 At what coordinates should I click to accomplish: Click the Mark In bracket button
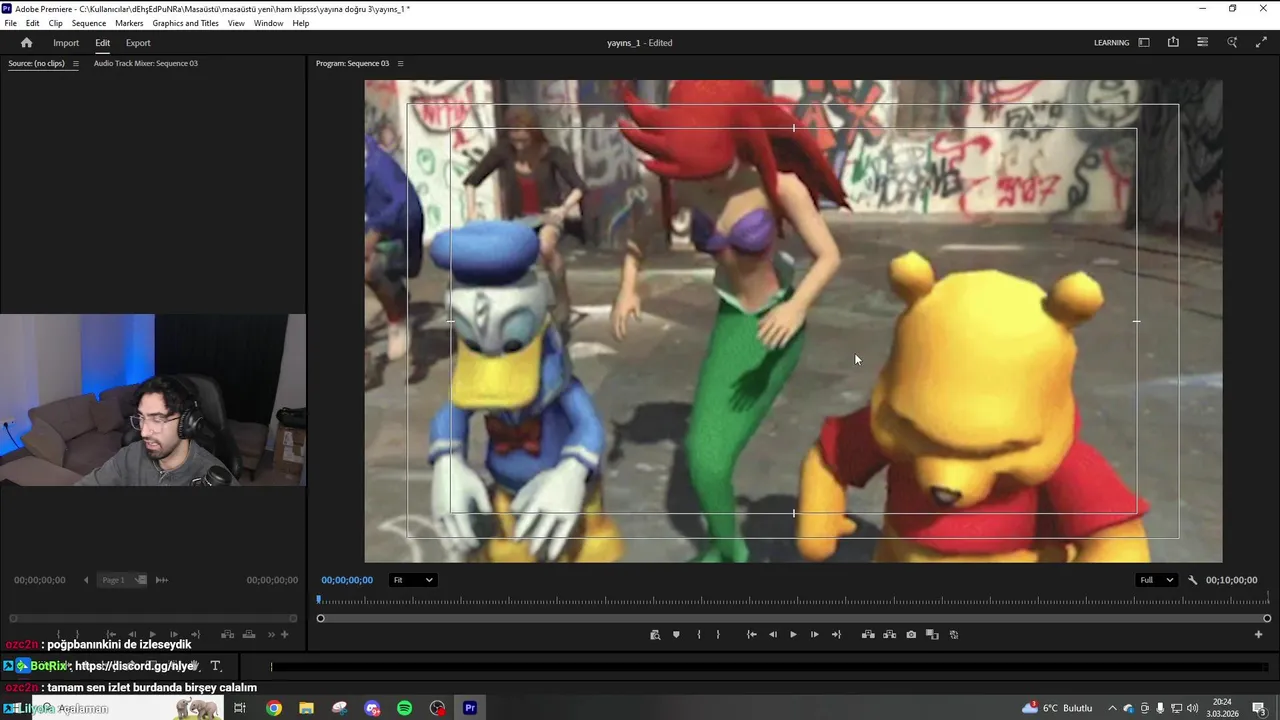pos(698,635)
